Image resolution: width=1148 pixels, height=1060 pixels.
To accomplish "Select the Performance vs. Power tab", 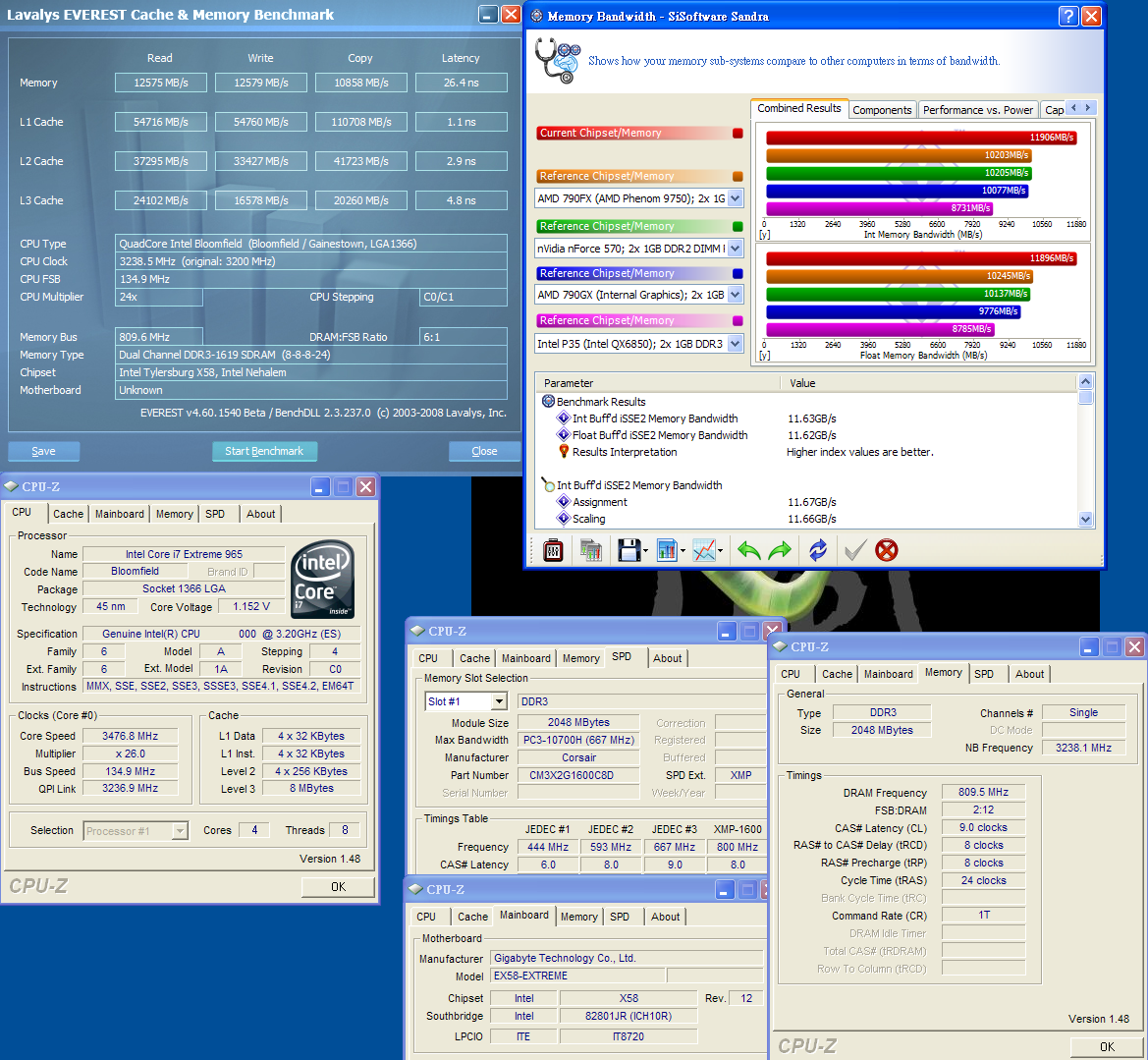I will tap(977, 110).
